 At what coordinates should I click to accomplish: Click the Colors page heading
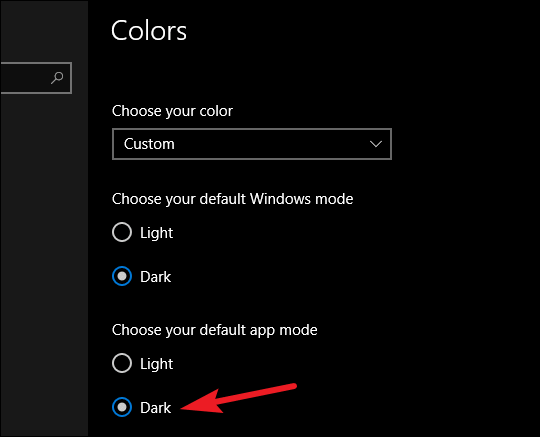149,31
